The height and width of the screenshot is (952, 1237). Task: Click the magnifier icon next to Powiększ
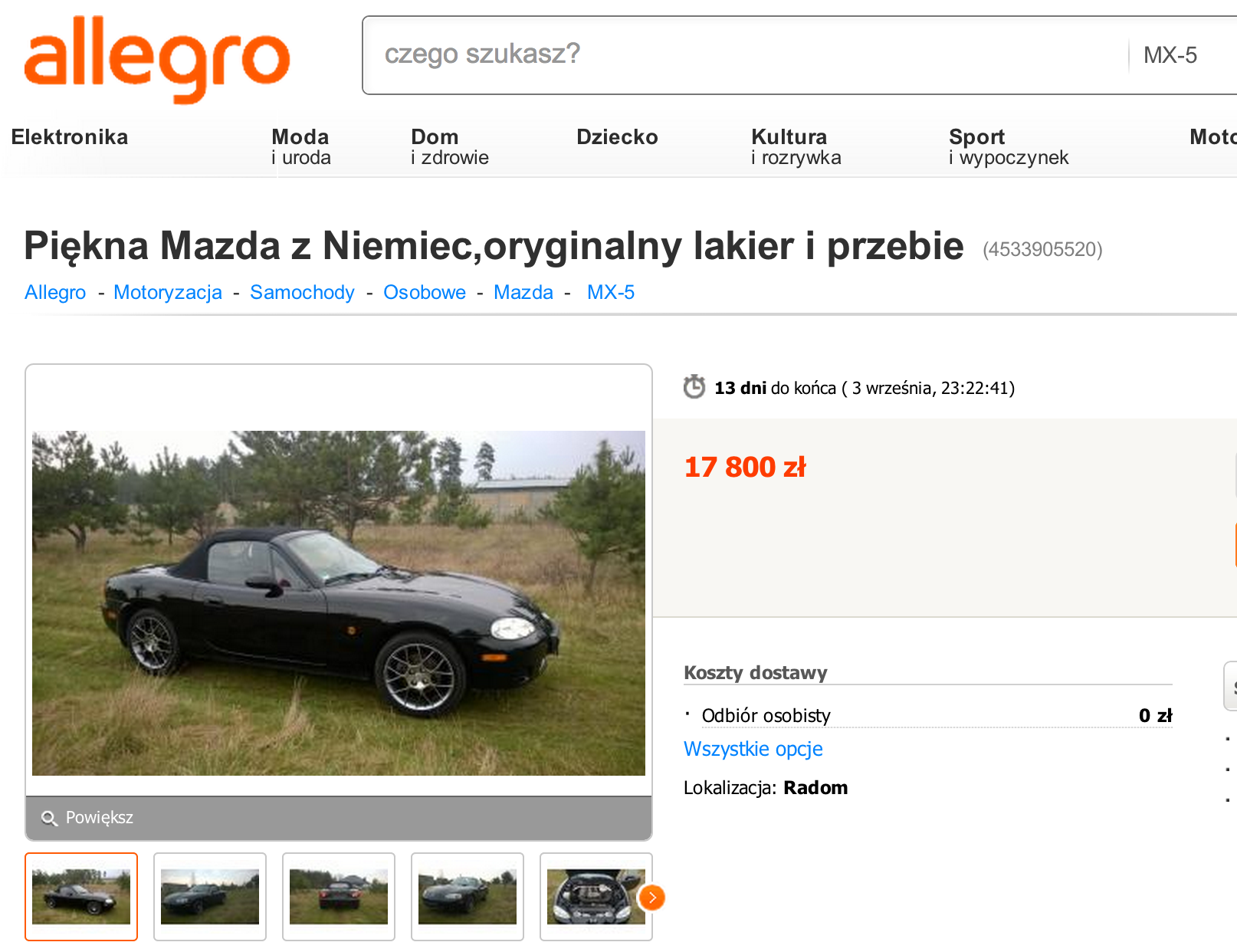tap(49, 819)
